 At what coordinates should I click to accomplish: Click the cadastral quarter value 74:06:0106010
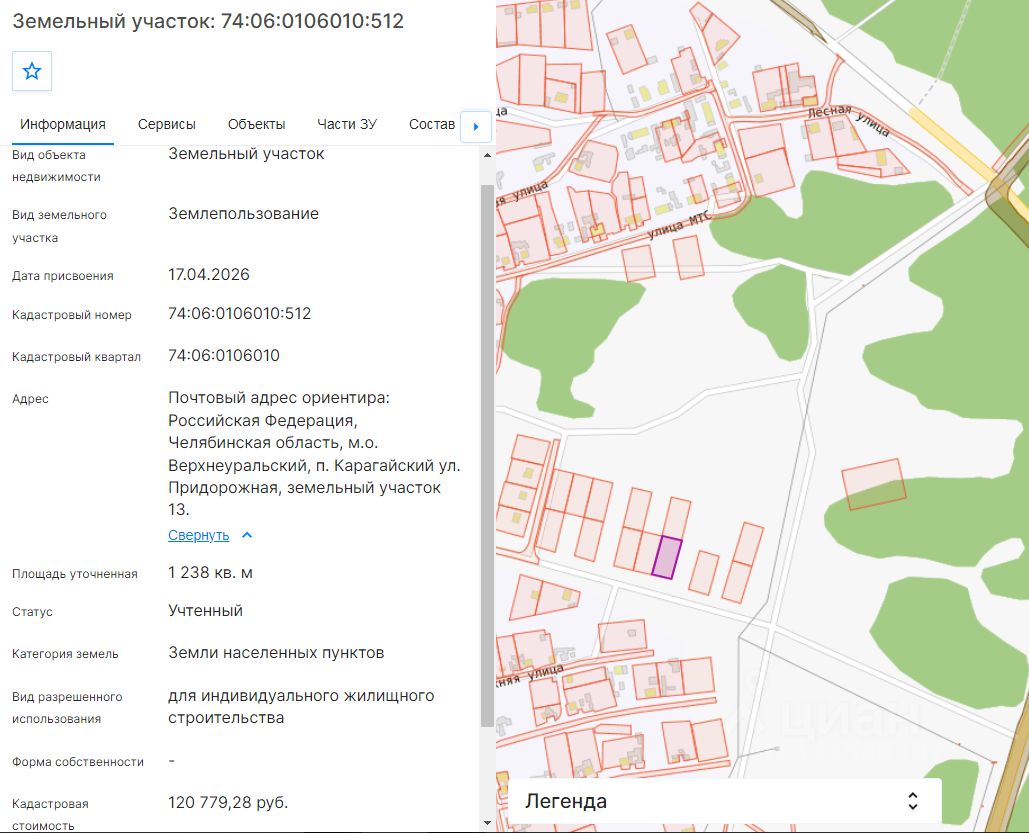coord(224,355)
